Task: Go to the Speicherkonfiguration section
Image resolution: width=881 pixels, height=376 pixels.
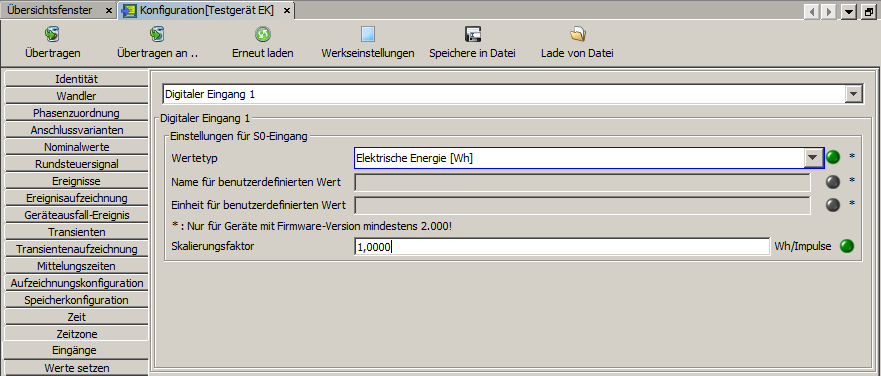Action: coord(76,300)
